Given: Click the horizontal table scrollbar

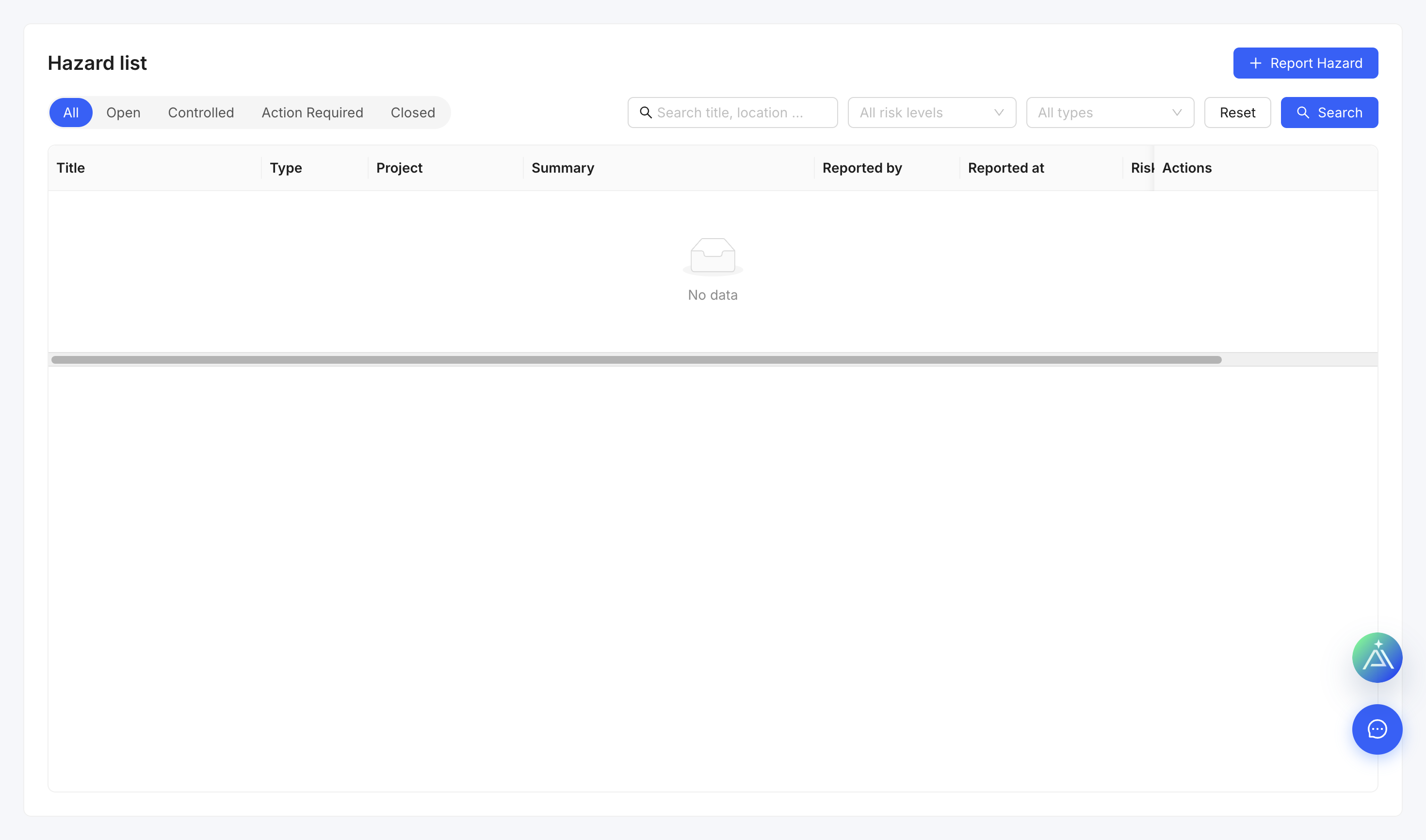Looking at the screenshot, I should coord(636,360).
